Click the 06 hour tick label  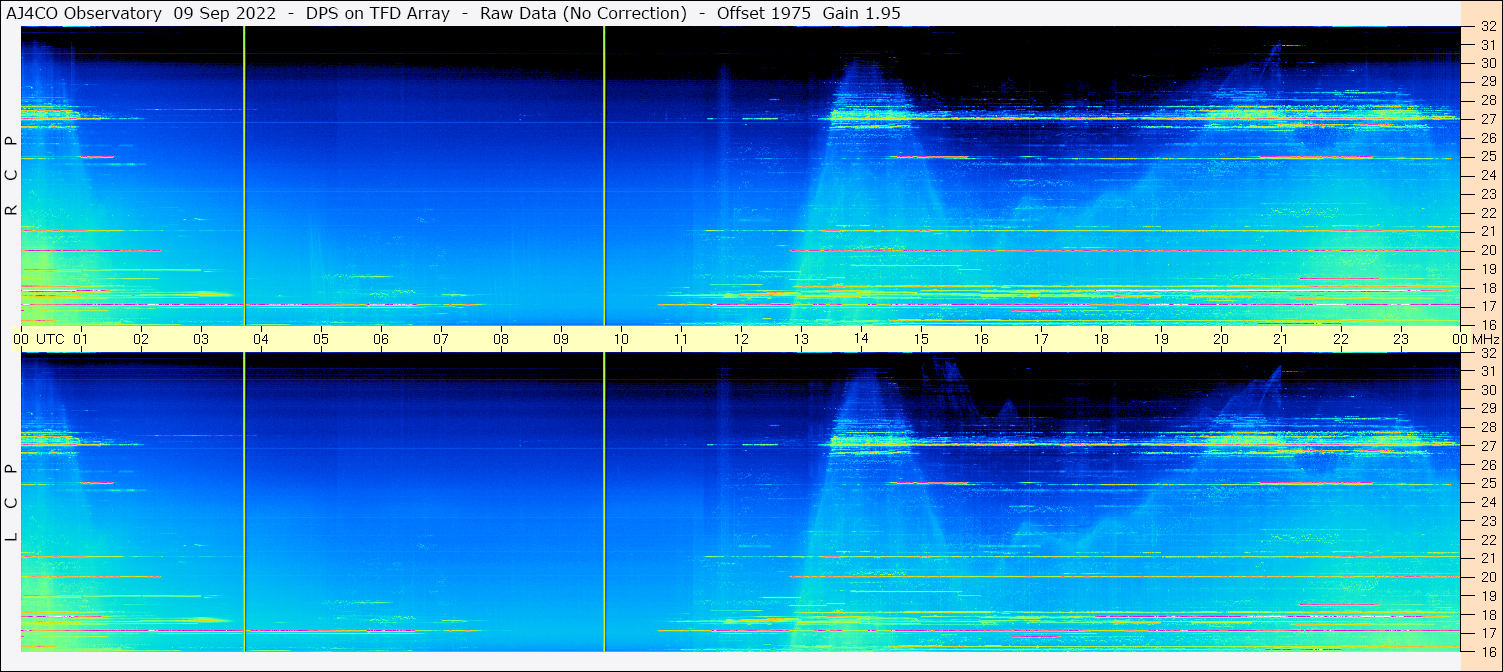(381, 339)
